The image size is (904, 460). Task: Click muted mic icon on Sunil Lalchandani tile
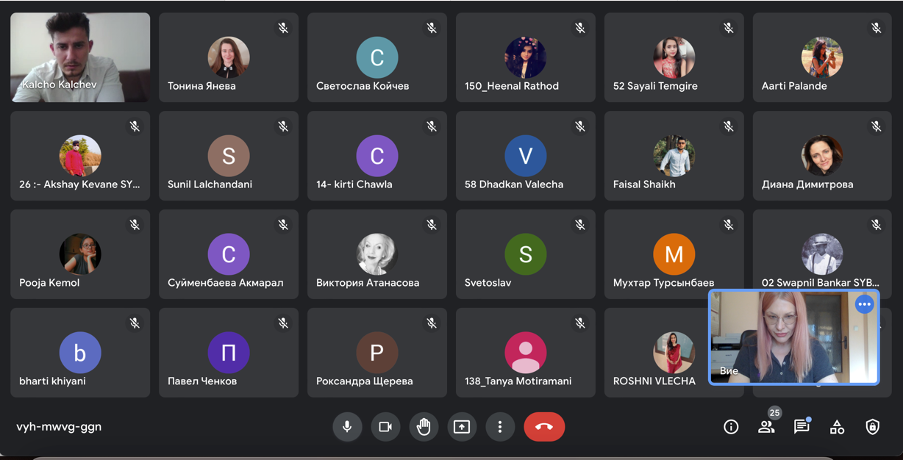(283, 126)
